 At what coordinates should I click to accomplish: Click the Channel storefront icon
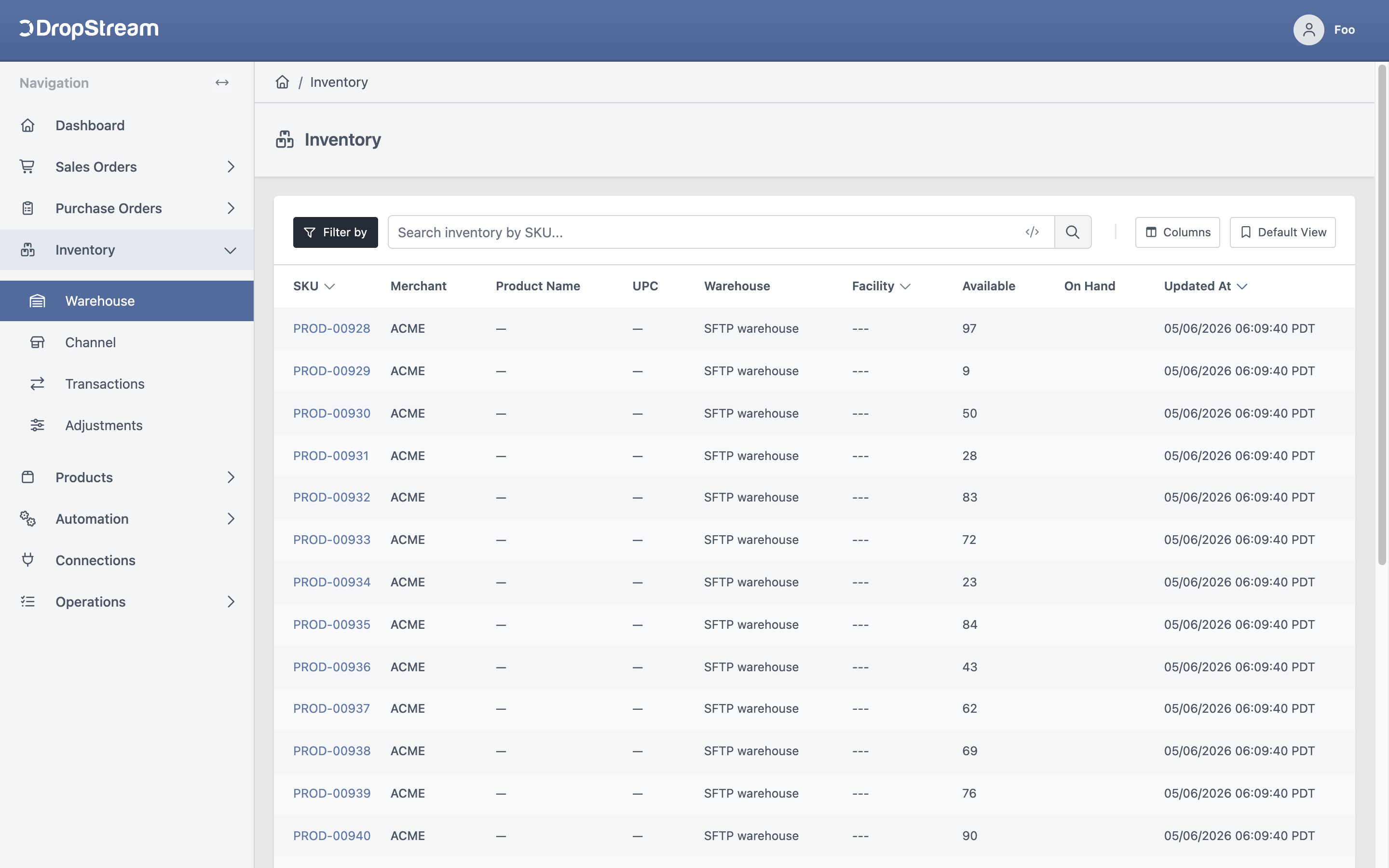[37, 342]
